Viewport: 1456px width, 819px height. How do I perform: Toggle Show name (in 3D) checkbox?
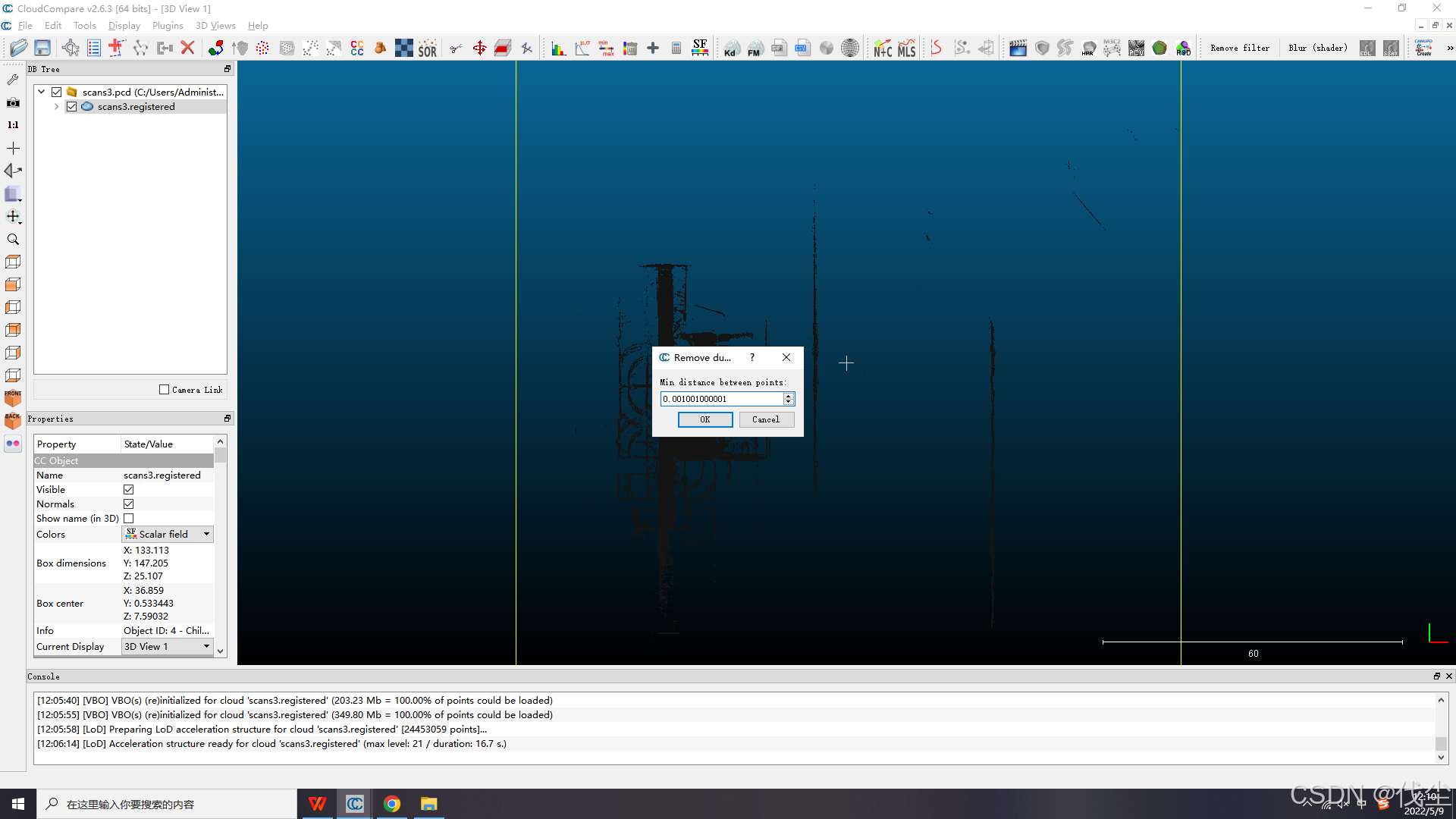[x=128, y=519]
